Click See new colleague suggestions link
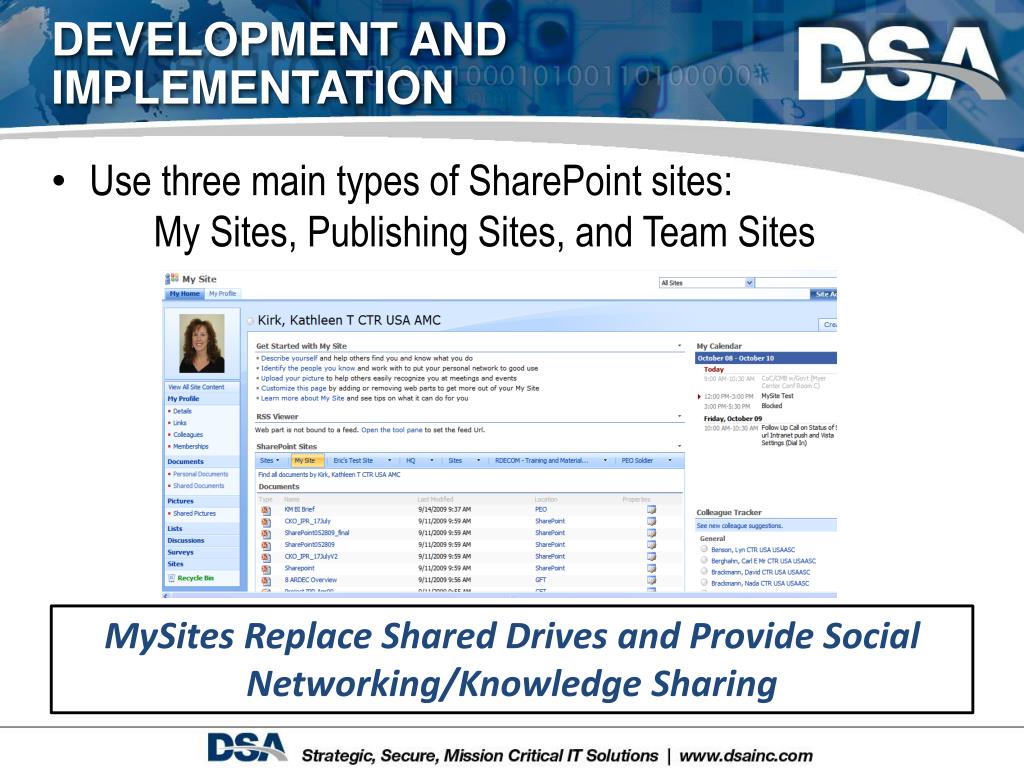 click(739, 526)
